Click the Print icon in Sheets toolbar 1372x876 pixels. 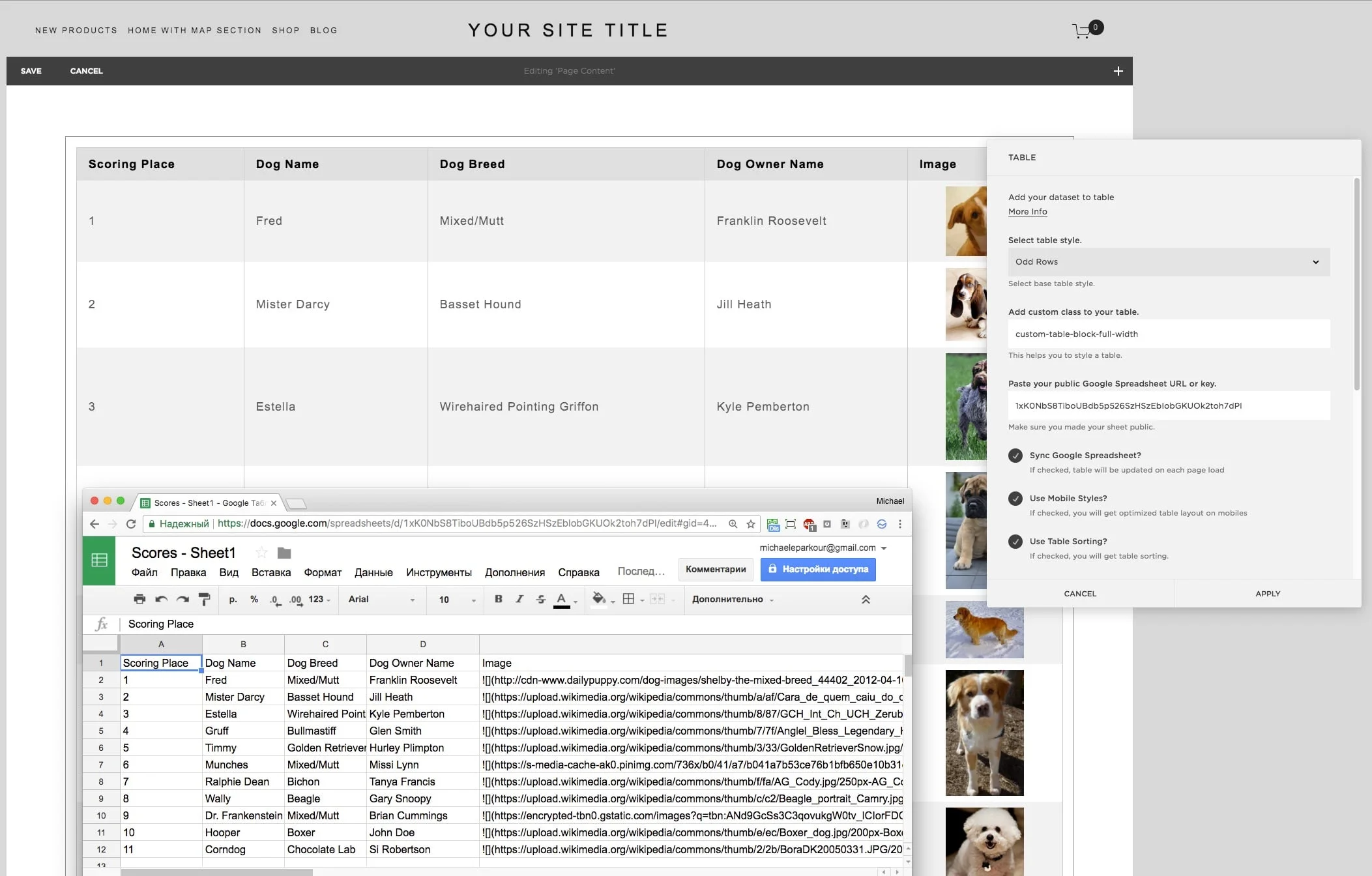click(139, 599)
